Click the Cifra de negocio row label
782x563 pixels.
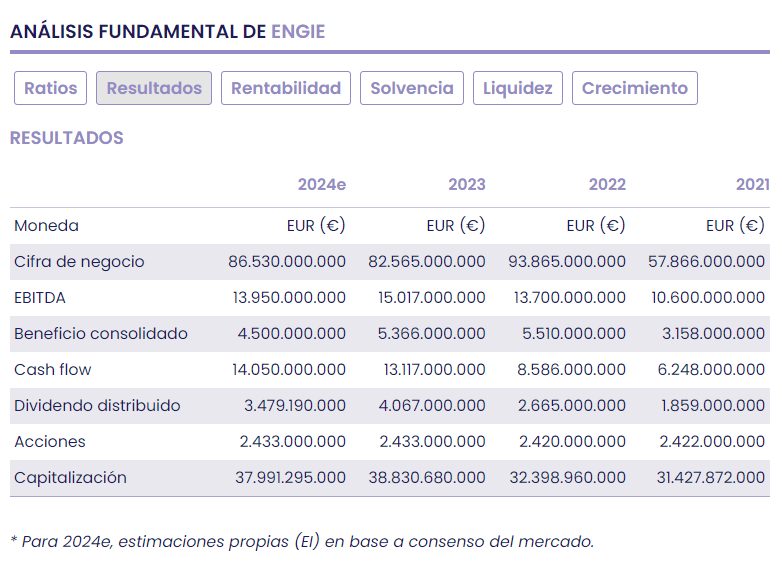pos(79,262)
